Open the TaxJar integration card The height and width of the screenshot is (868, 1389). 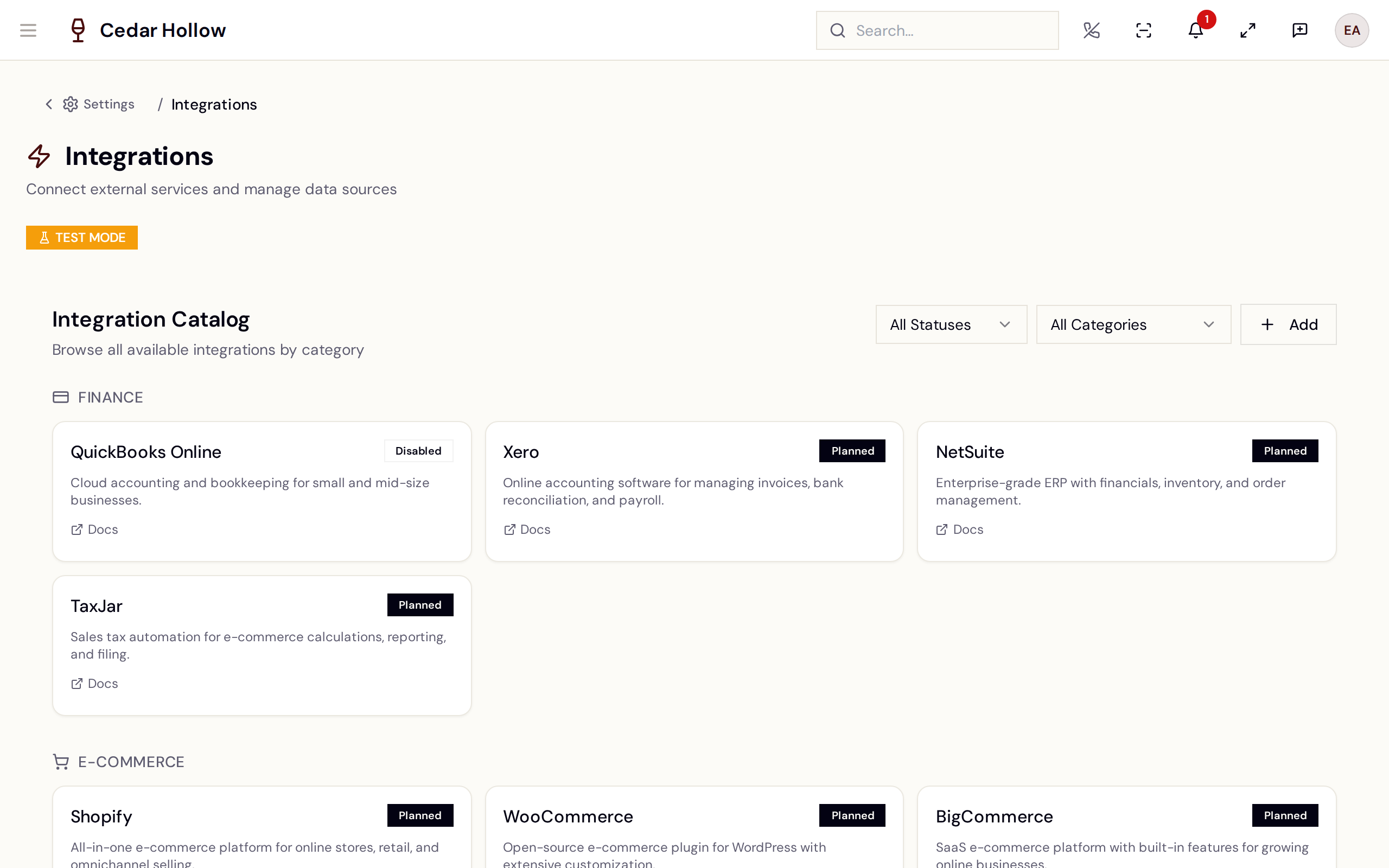coord(262,645)
